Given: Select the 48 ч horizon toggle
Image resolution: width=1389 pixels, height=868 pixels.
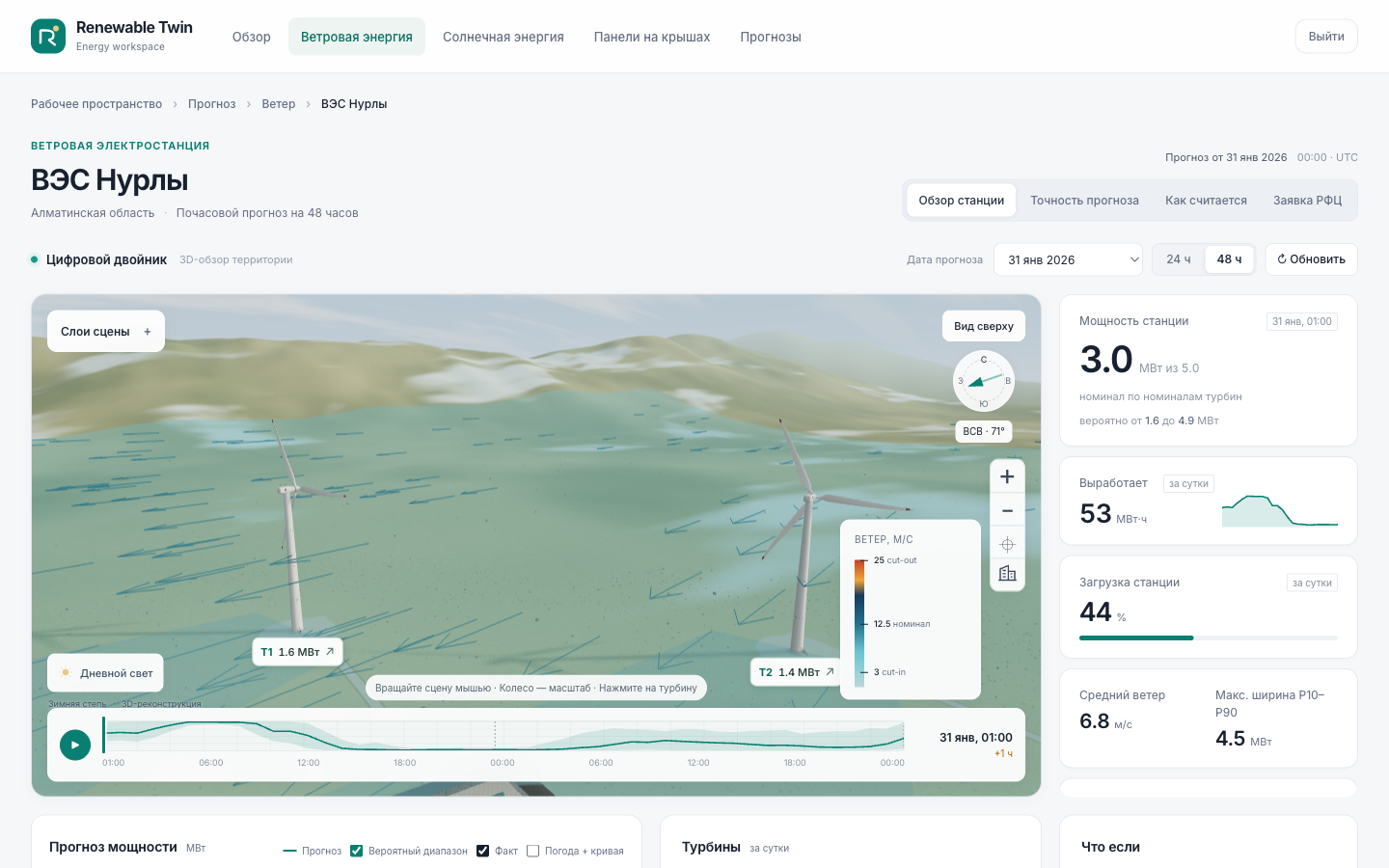Looking at the screenshot, I should click(1229, 259).
